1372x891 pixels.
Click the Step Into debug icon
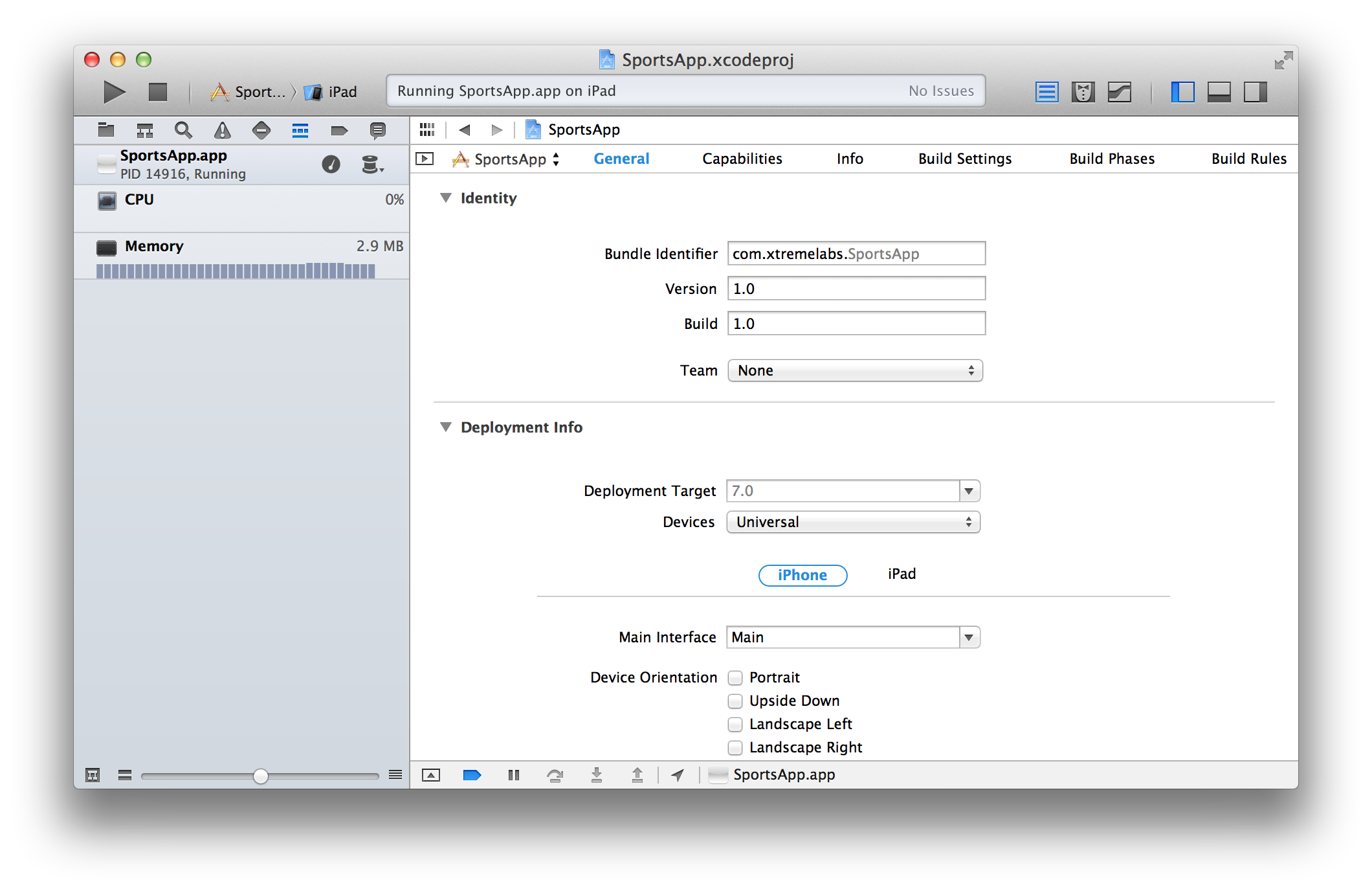pos(597,775)
